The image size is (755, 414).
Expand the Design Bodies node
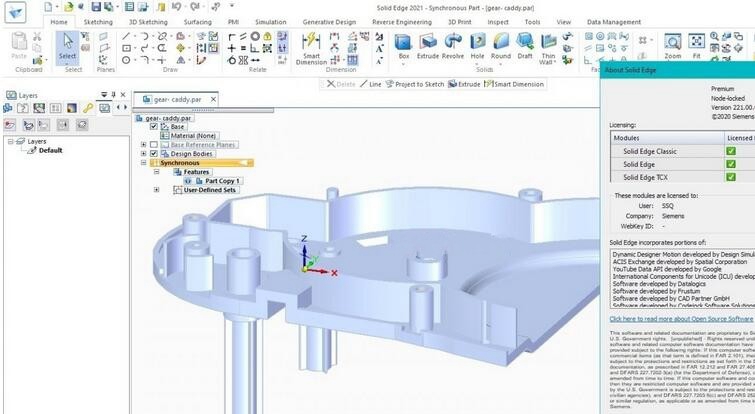pyautogui.click(x=143, y=154)
